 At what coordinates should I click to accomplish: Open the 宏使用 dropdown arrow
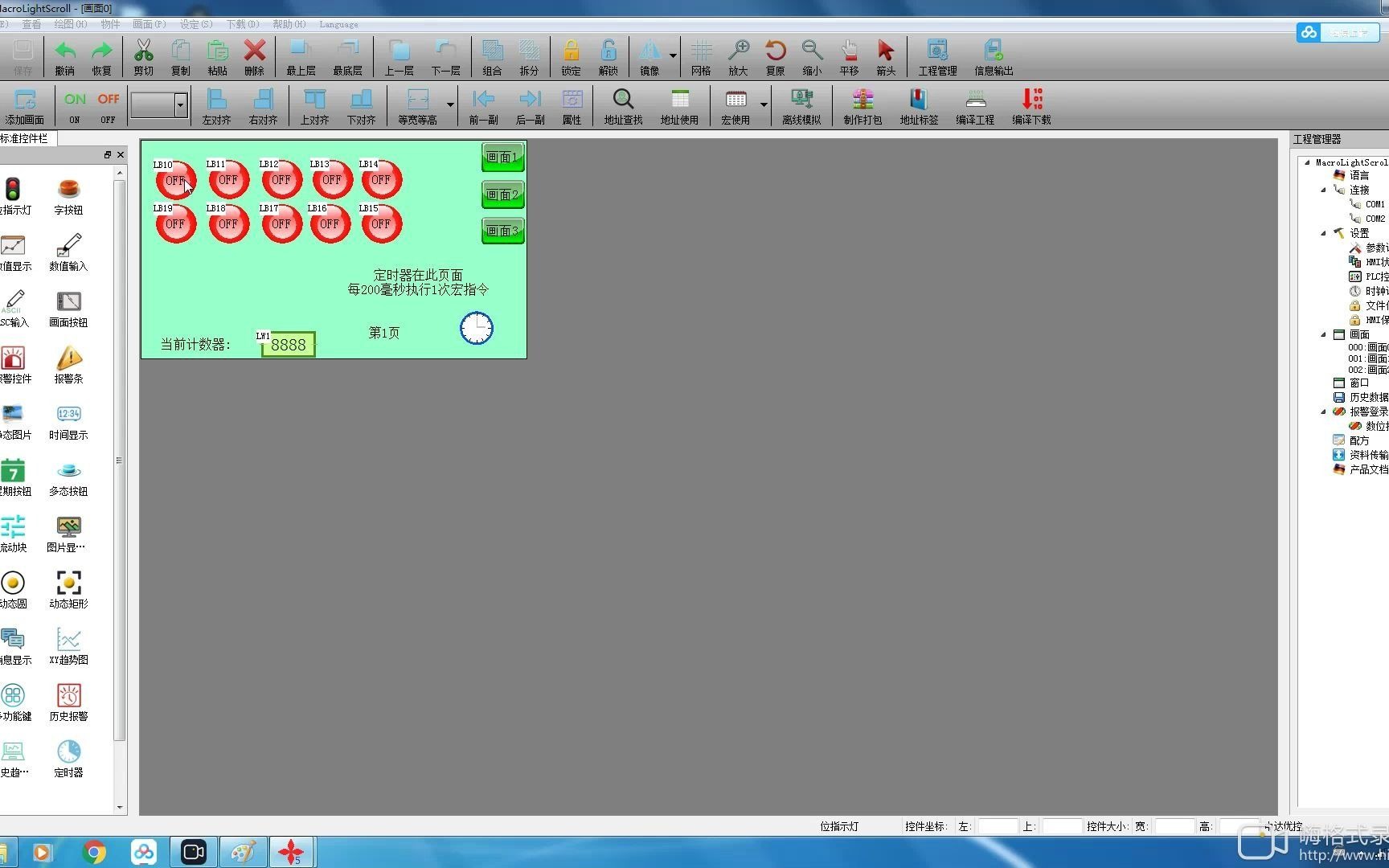[764, 105]
